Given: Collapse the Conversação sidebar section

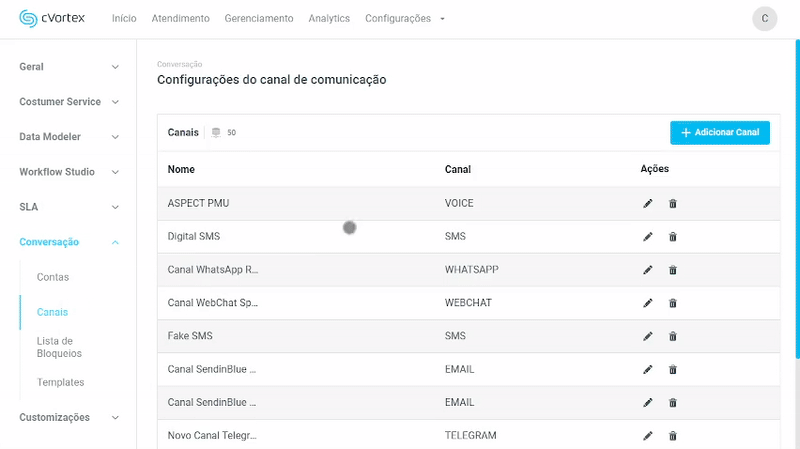Looking at the screenshot, I should [x=67, y=242].
